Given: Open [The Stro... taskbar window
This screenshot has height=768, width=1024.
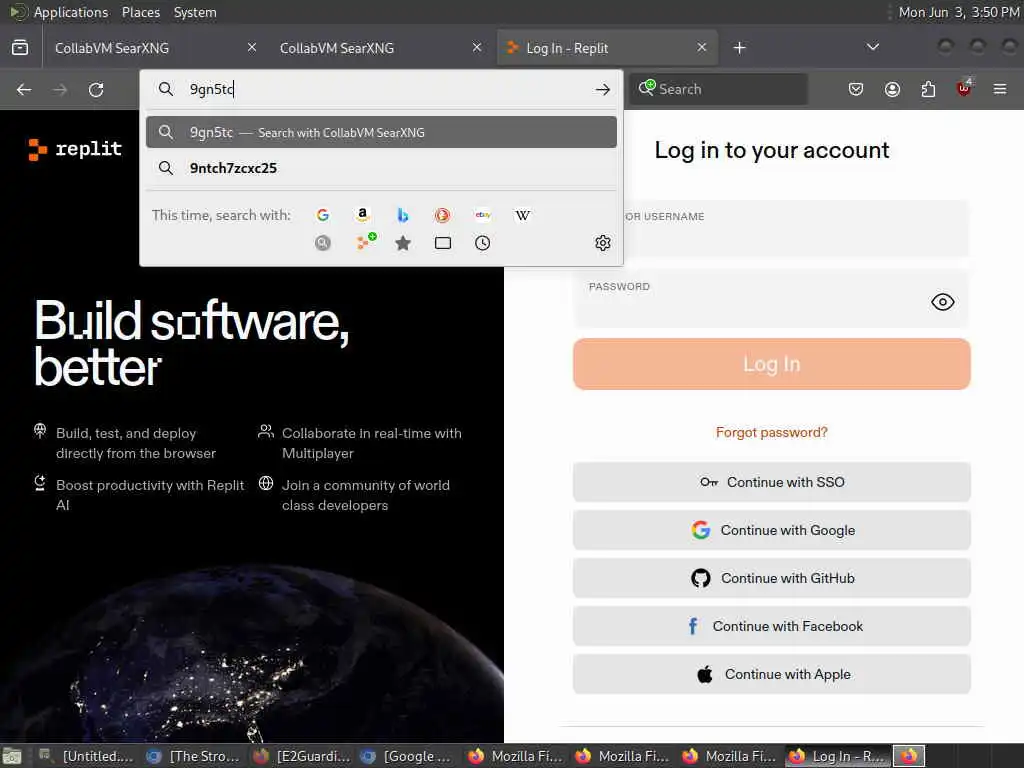Looking at the screenshot, I should 193,756.
